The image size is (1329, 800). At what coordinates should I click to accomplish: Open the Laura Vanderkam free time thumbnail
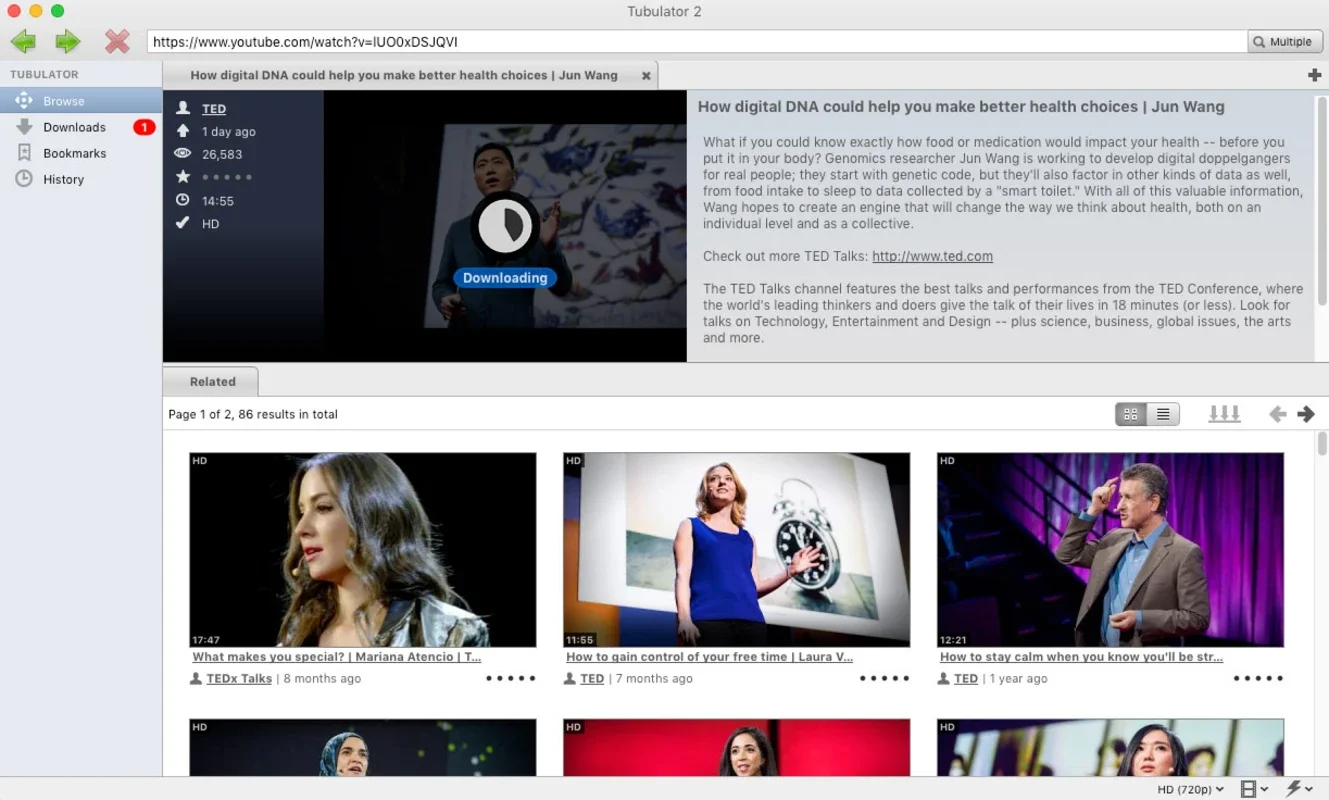tap(737, 550)
